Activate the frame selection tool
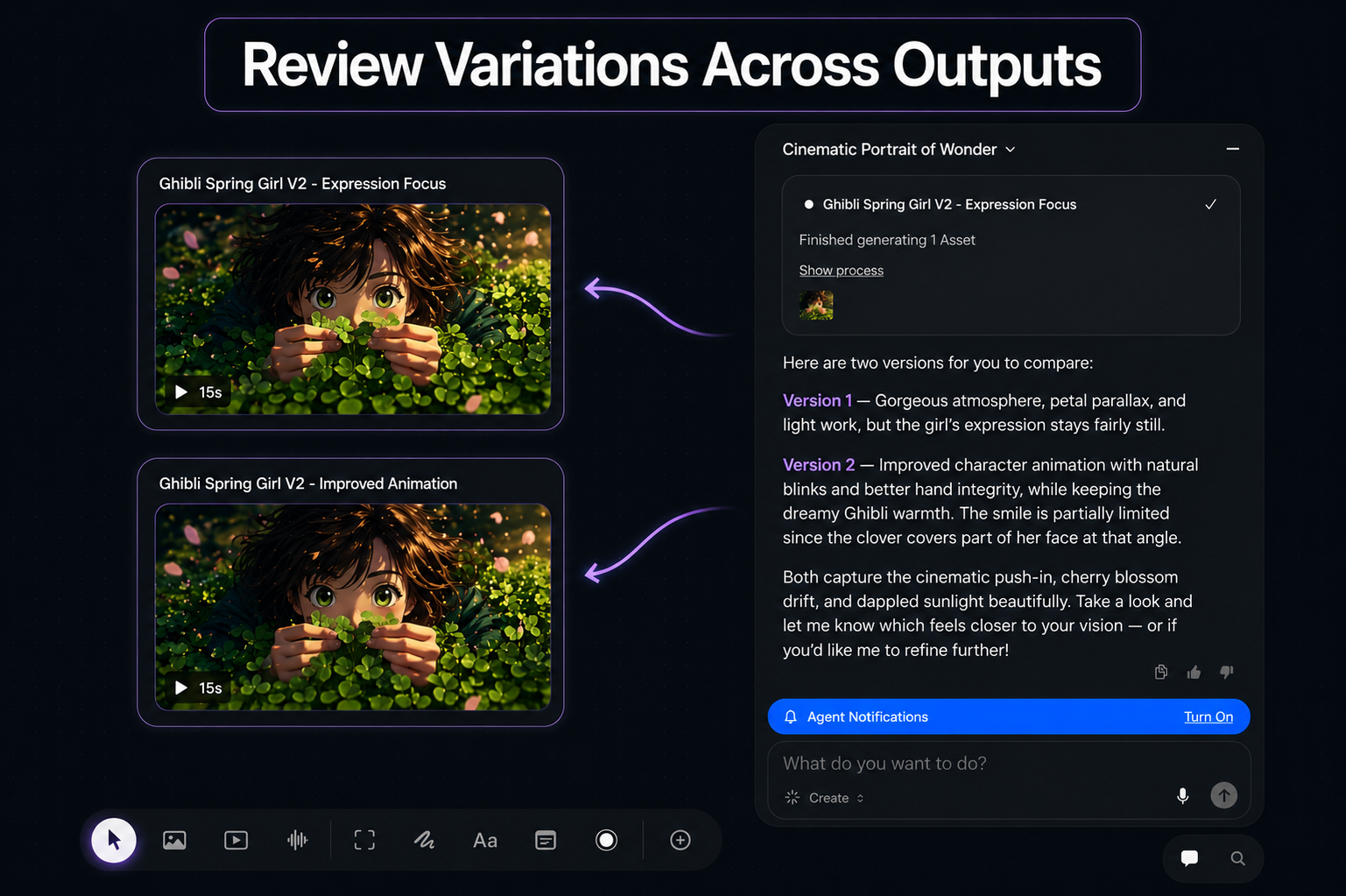Image resolution: width=1346 pixels, height=896 pixels. 364,841
